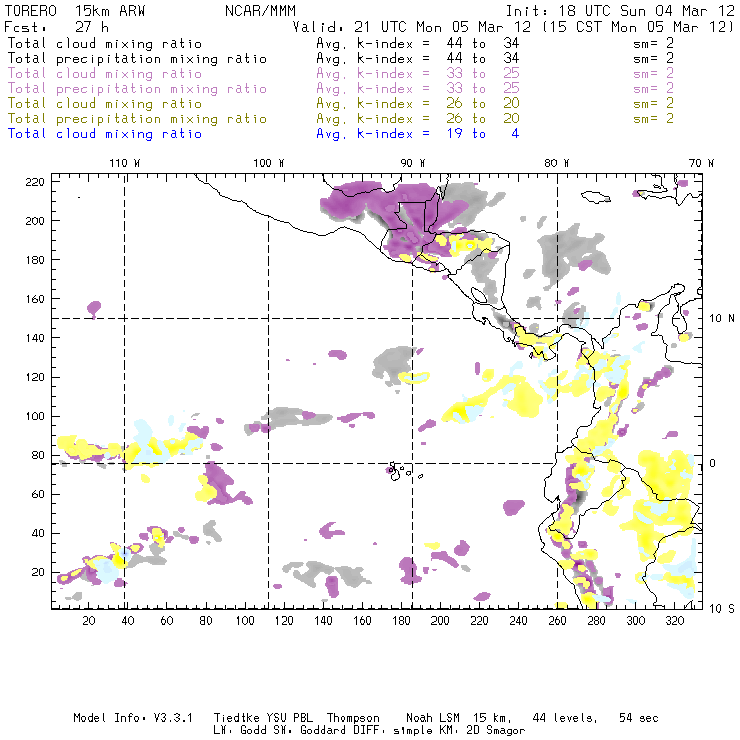Click the '320' x-axis tick label
Screen dimensions: 740x740
(x=674, y=620)
